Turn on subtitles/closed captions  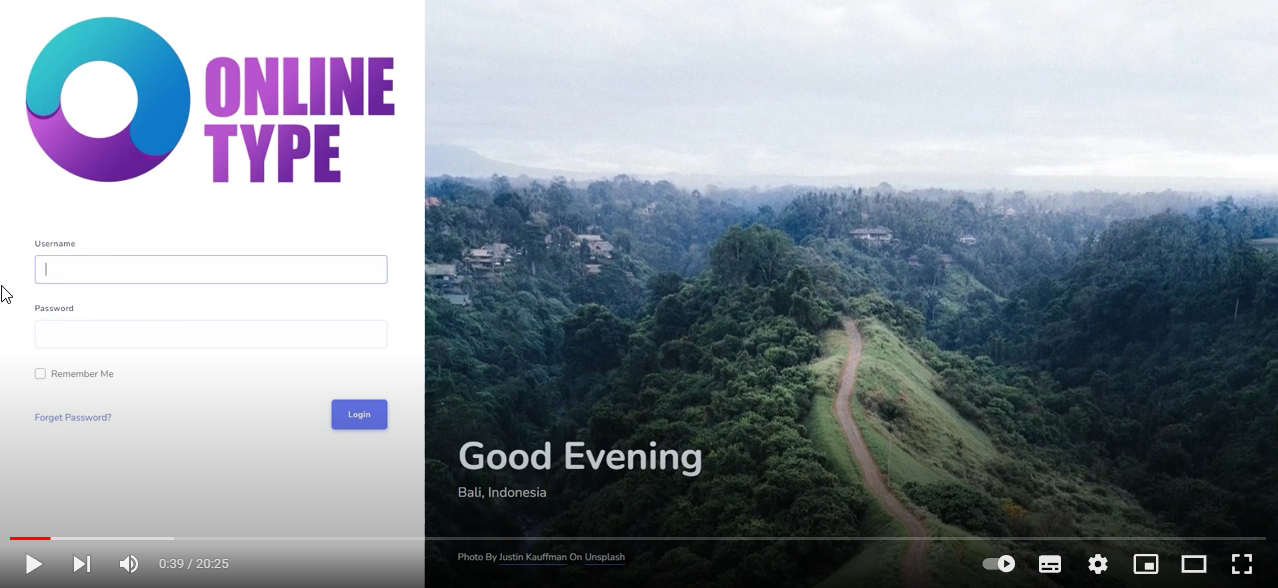(1050, 564)
